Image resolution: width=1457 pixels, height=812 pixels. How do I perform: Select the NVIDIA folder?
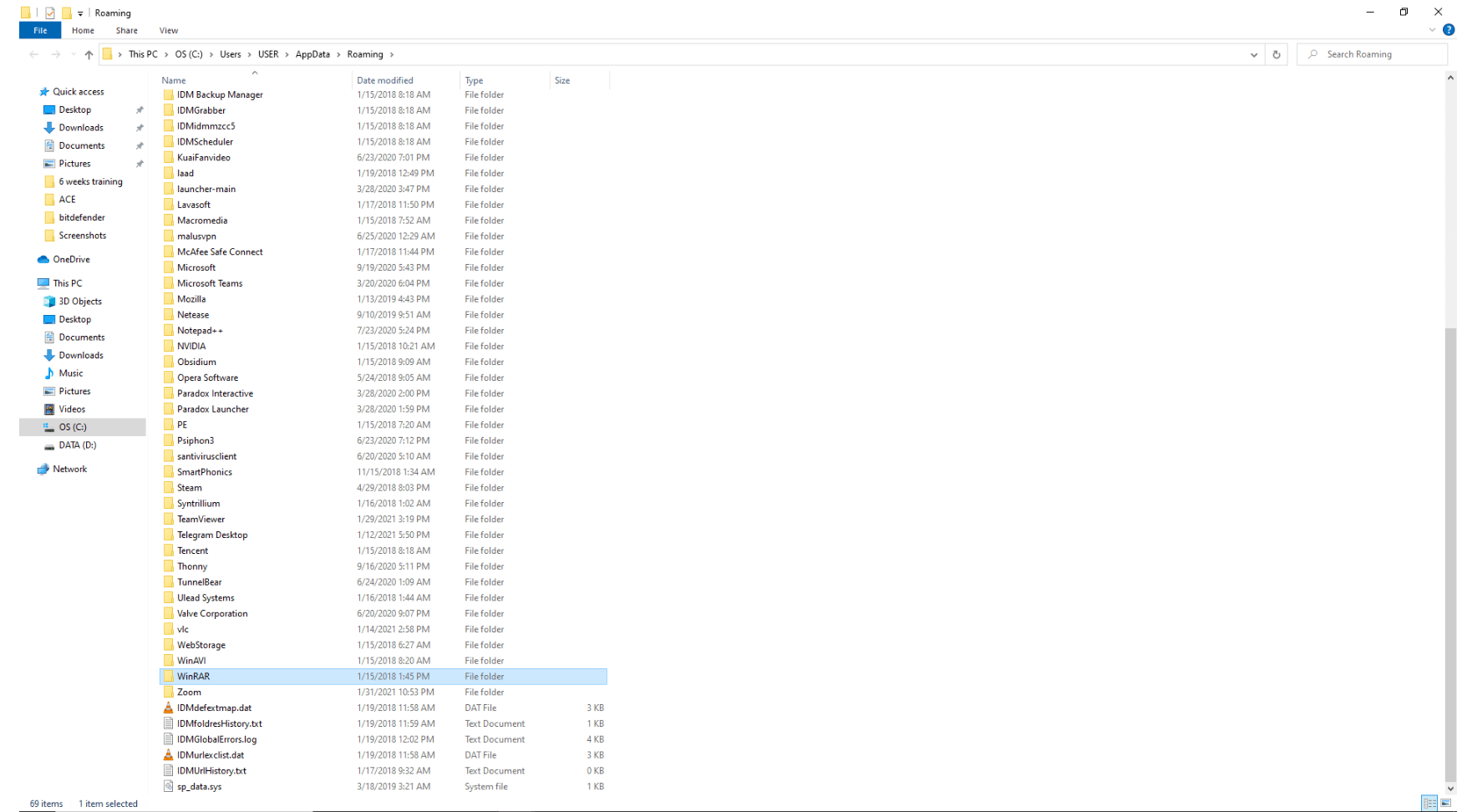[x=191, y=346]
